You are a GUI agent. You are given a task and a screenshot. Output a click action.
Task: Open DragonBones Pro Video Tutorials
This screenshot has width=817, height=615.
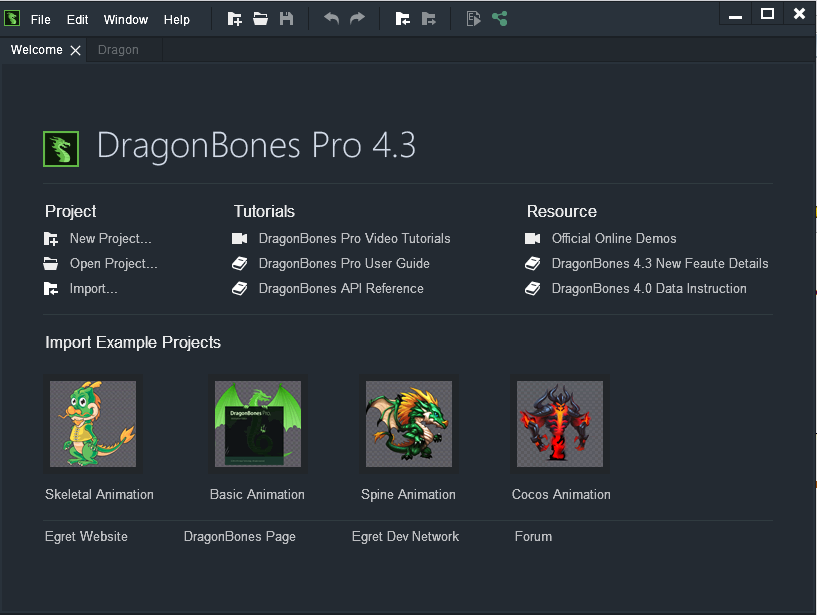tap(354, 239)
